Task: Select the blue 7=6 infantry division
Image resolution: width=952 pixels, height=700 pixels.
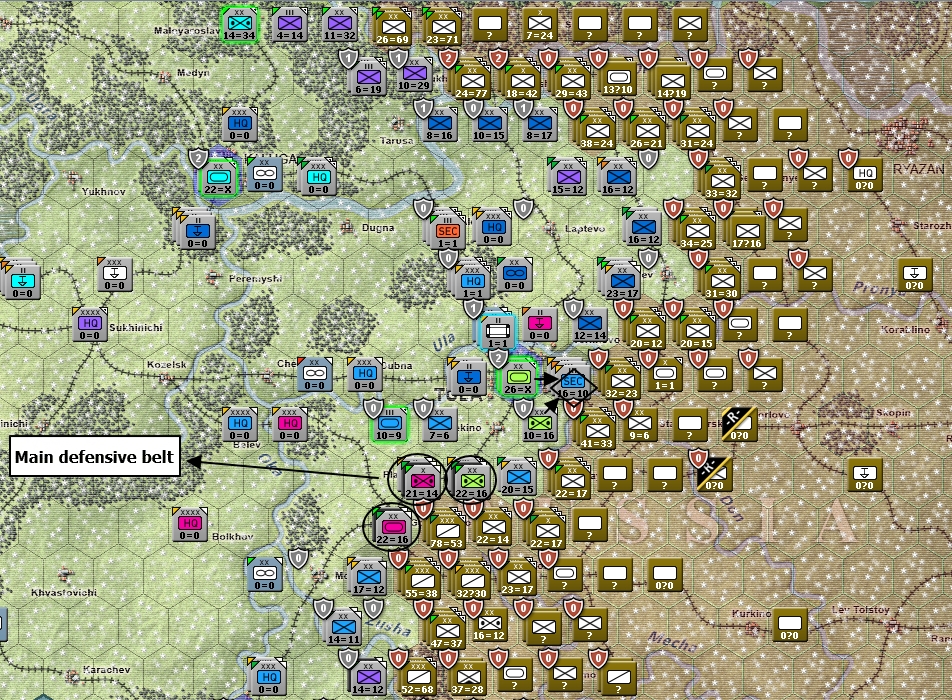Action: pos(439,423)
